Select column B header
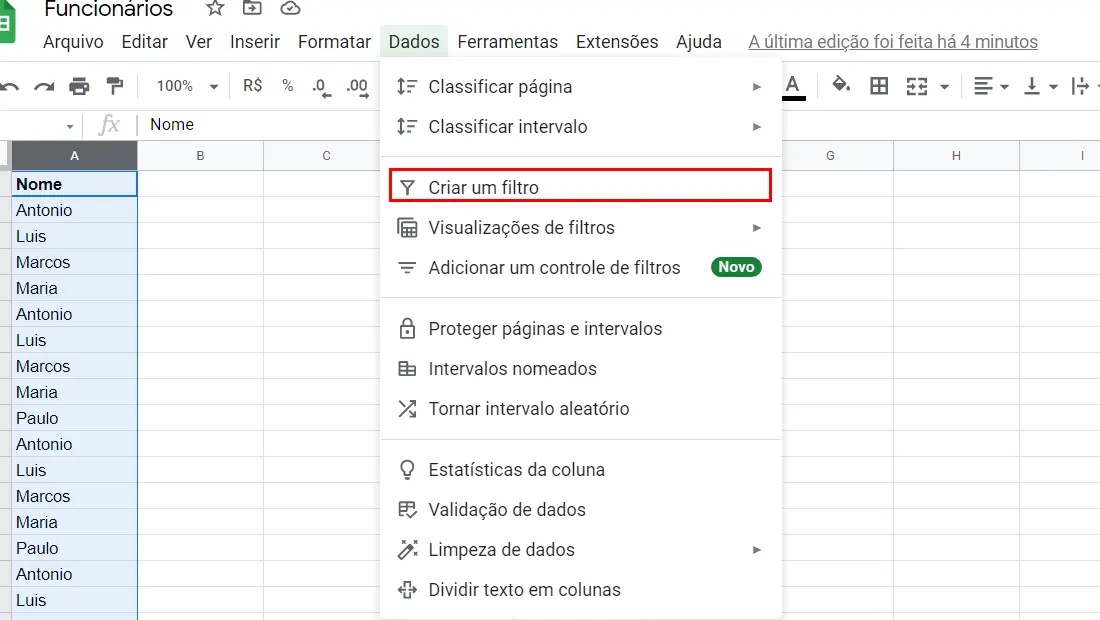Viewport: 1100px width, 620px height. pyautogui.click(x=200, y=156)
